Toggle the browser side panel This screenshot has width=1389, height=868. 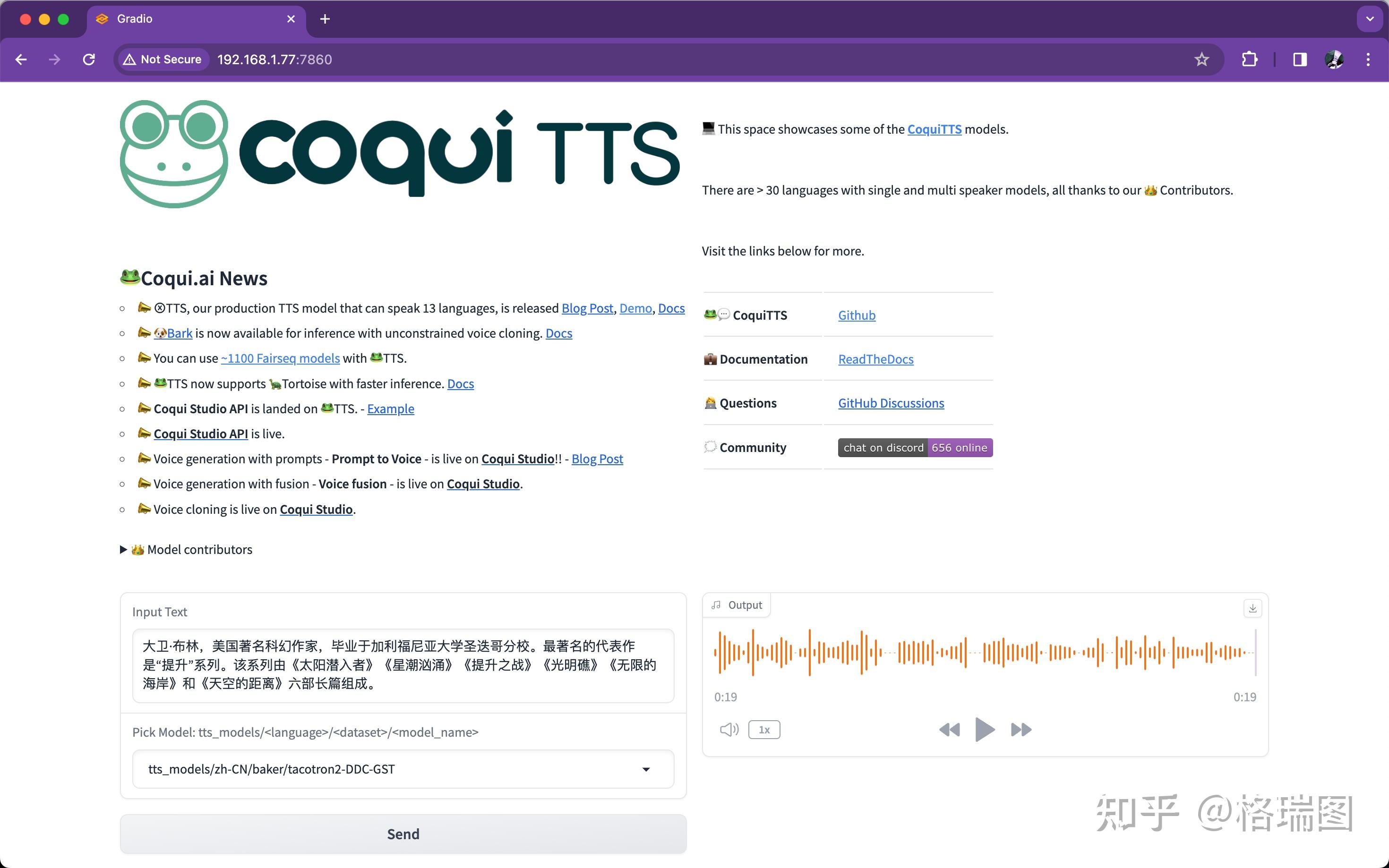click(1299, 59)
